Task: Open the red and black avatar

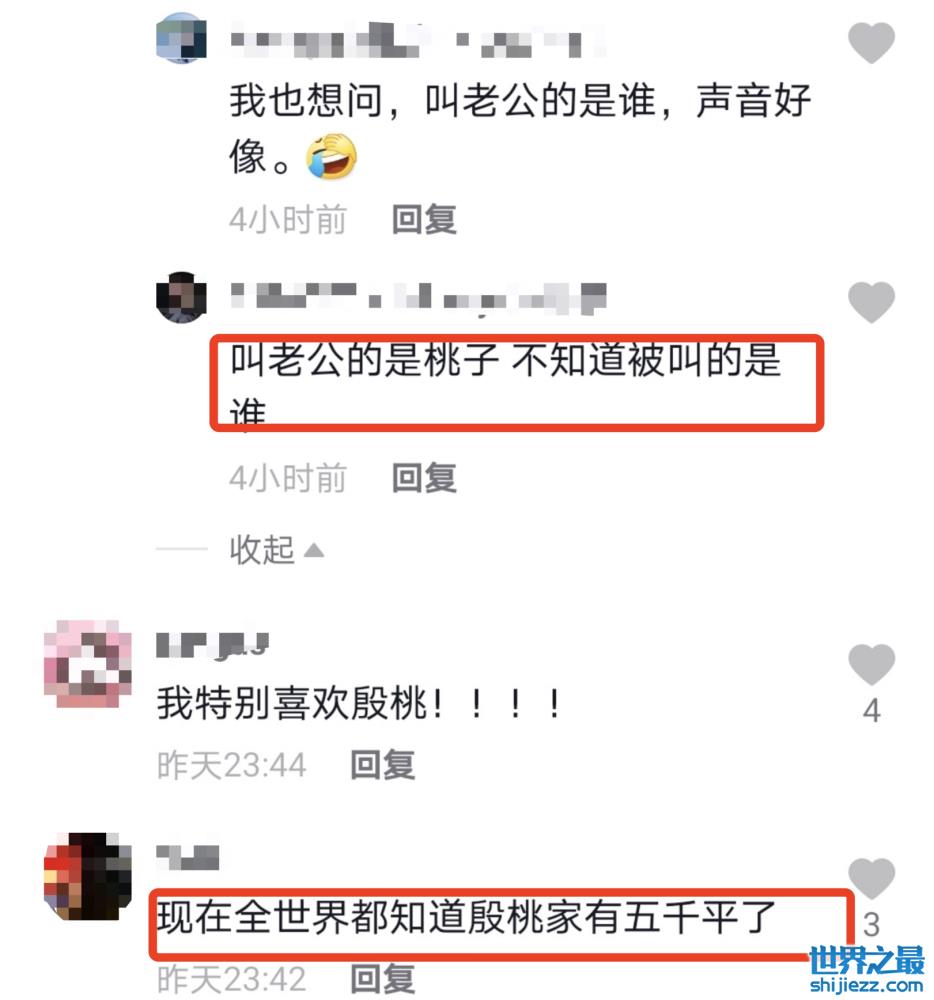Action: (88, 876)
